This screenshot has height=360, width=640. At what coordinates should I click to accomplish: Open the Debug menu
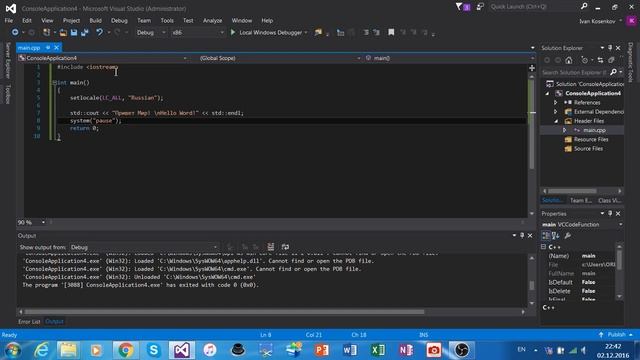click(119, 20)
